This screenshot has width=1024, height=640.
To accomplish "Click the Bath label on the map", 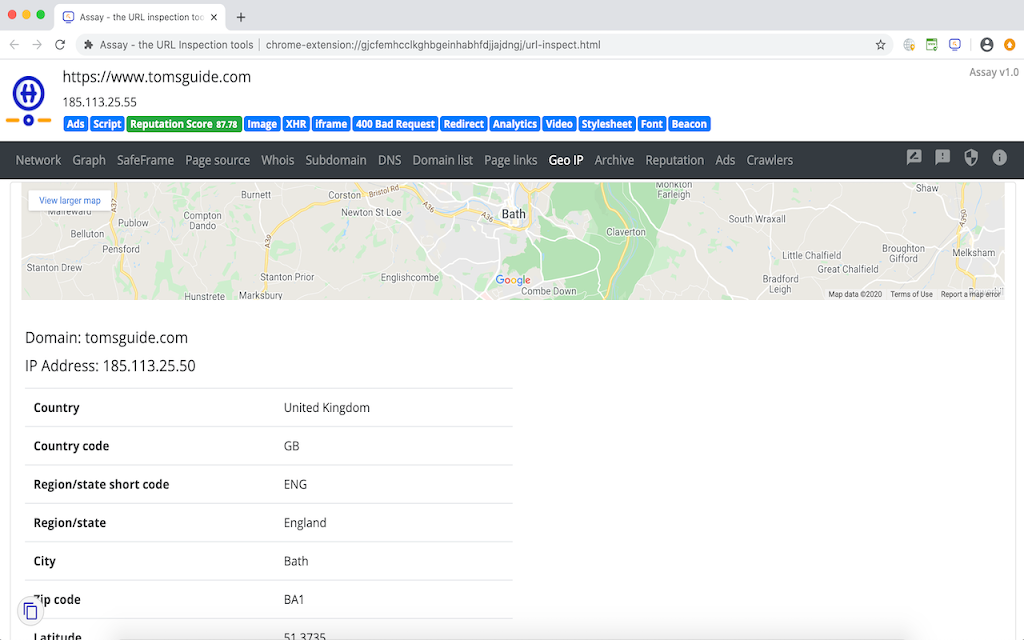I will click(x=513, y=214).
